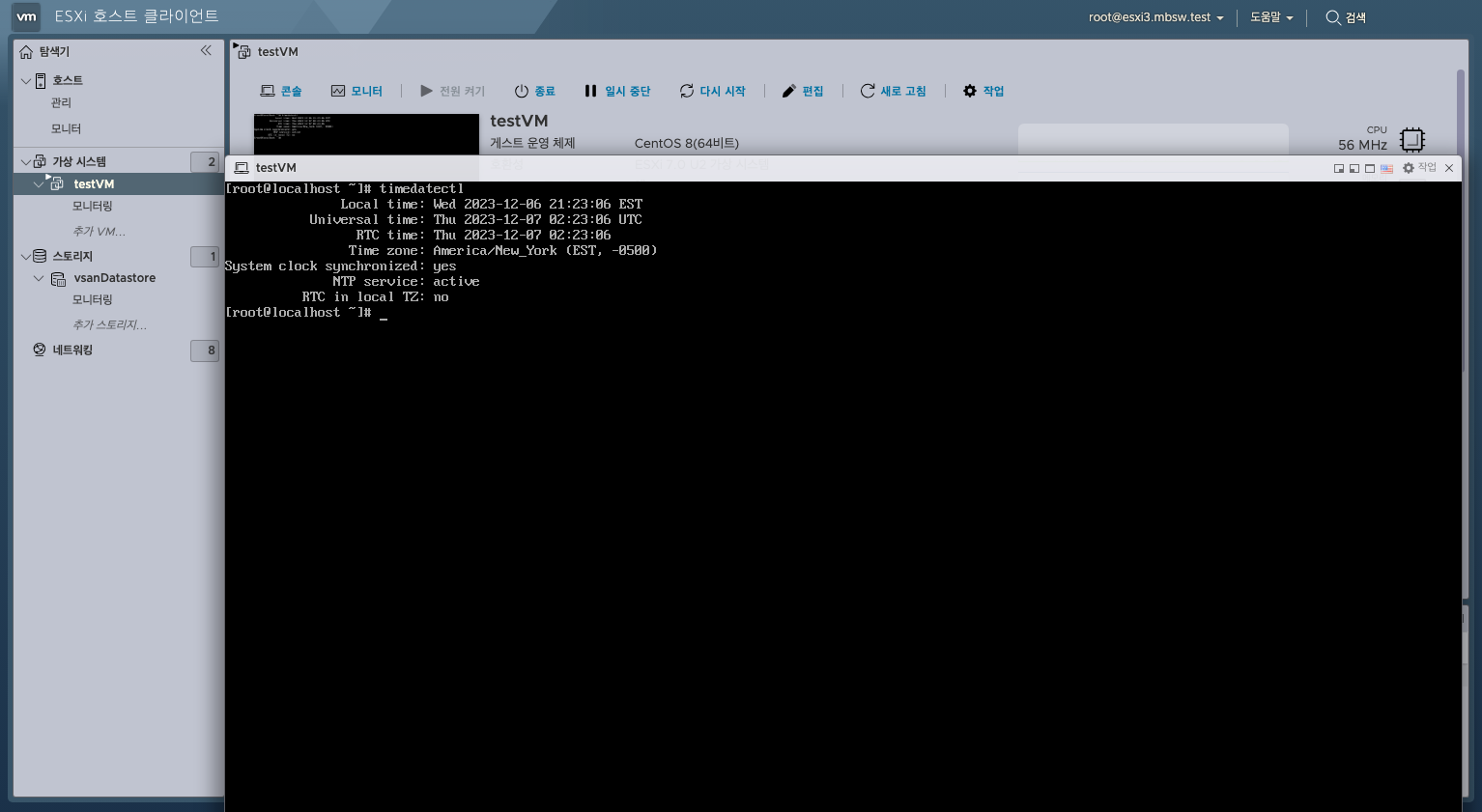Click the 스토리지 count badge 1
The width and height of the screenshot is (1482, 812).
coord(205,256)
